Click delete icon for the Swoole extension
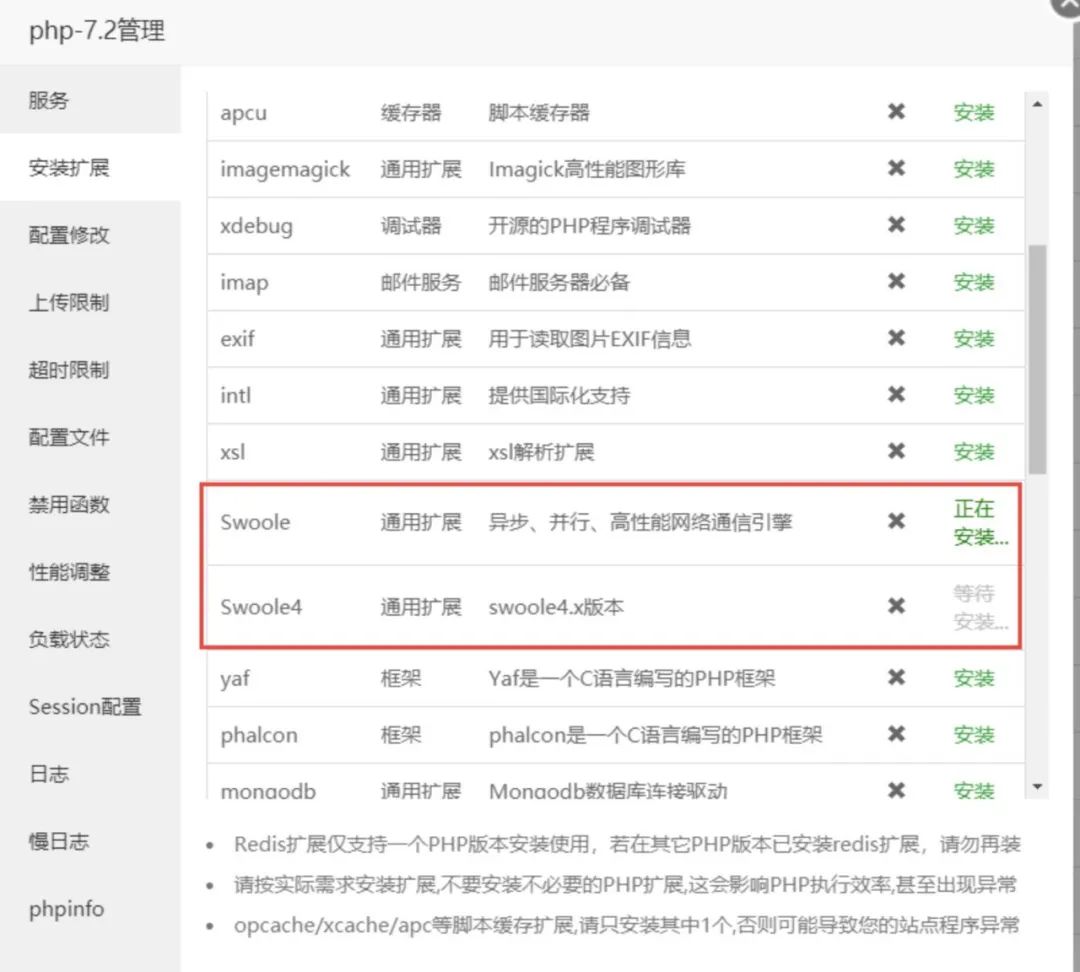This screenshot has height=972, width=1080. click(895, 522)
